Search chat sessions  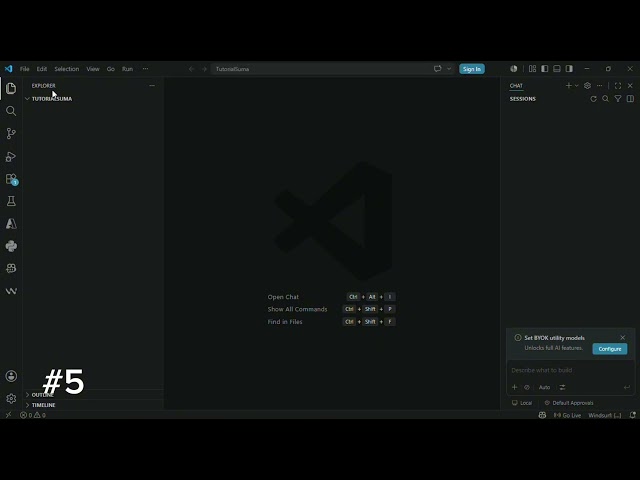(x=606, y=99)
